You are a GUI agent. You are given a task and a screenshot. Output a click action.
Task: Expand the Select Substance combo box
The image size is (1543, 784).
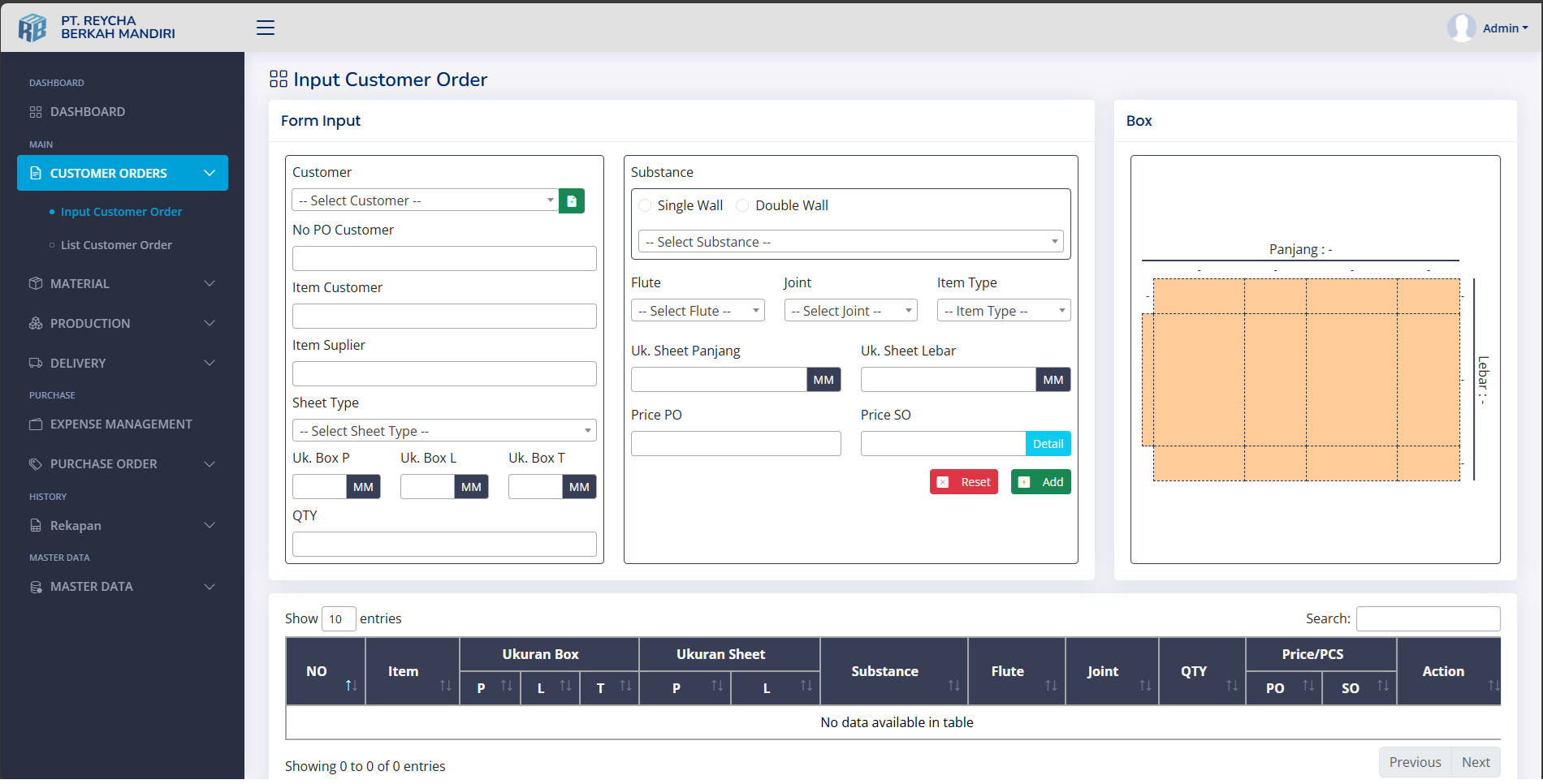click(x=850, y=242)
